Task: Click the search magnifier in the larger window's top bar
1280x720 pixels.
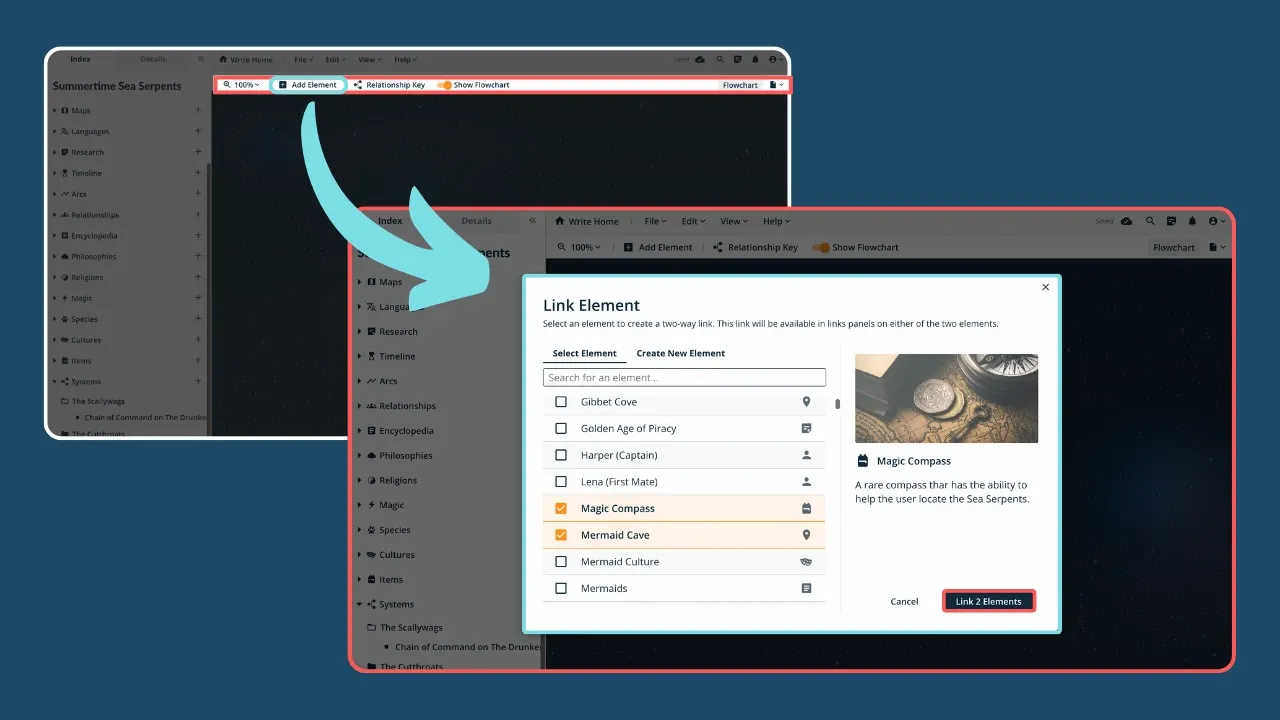Action: 1150,221
